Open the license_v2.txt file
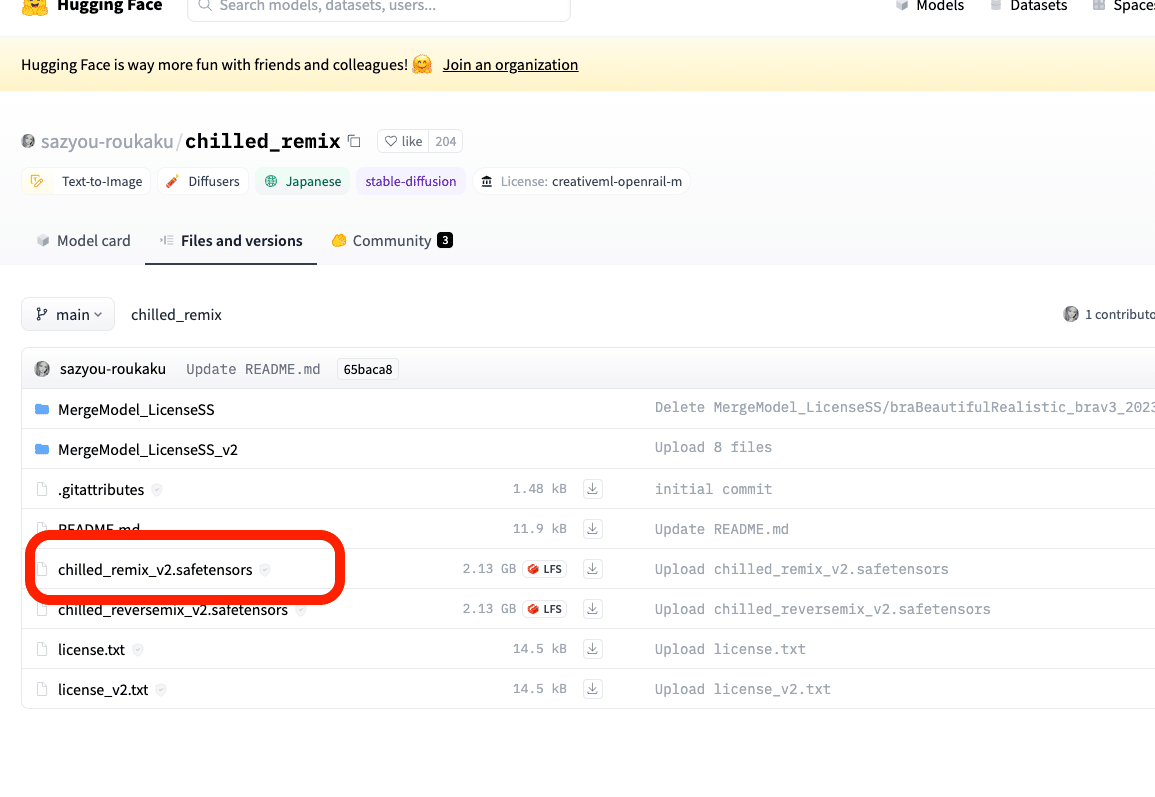 103,689
